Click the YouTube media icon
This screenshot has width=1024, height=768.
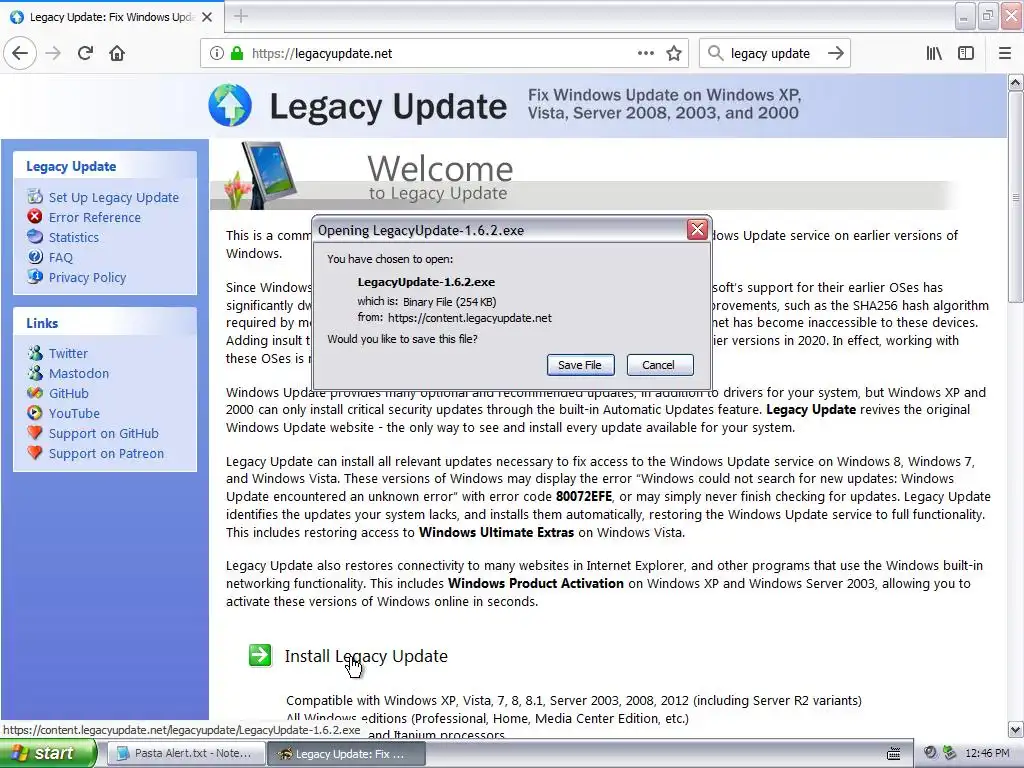click(x=35, y=413)
